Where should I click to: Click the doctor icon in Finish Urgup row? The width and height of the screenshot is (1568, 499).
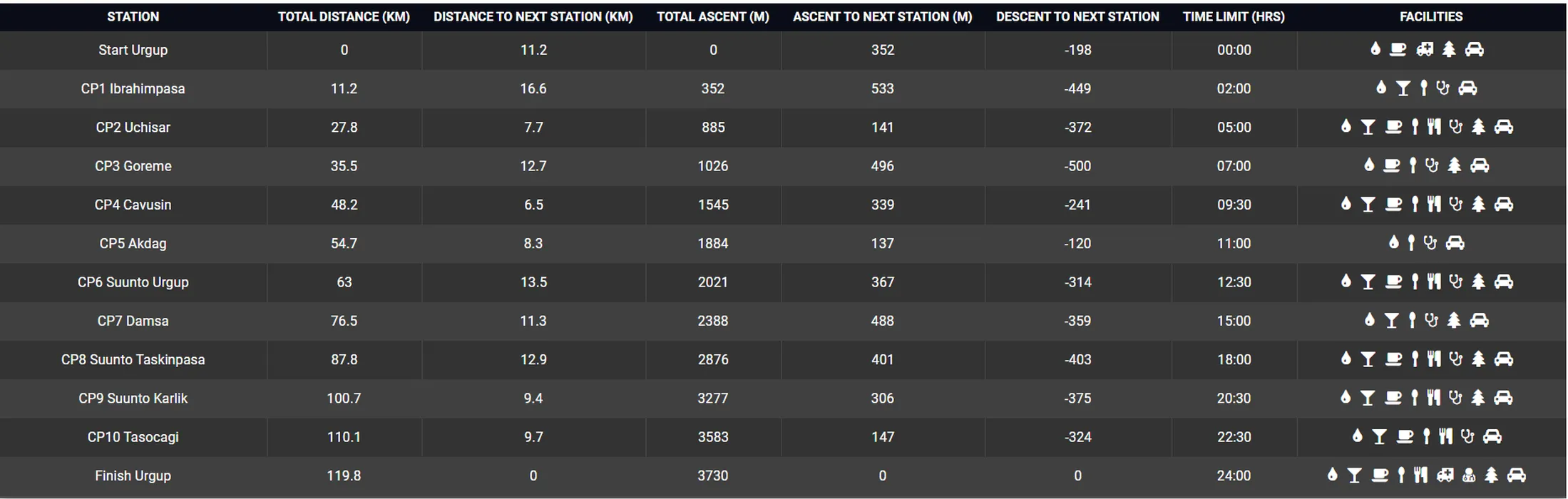click(x=1469, y=475)
